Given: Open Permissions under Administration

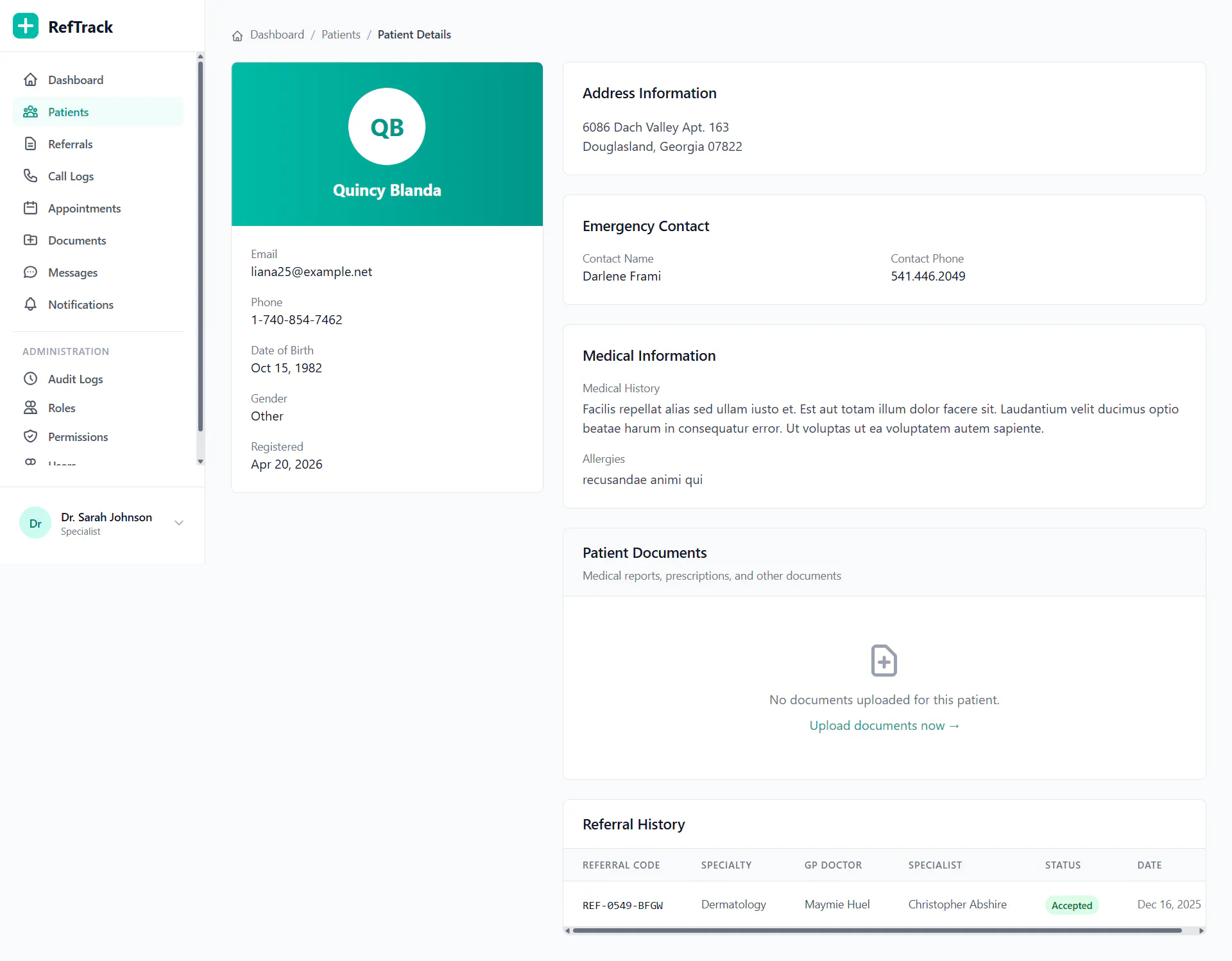Looking at the screenshot, I should tap(98, 437).
